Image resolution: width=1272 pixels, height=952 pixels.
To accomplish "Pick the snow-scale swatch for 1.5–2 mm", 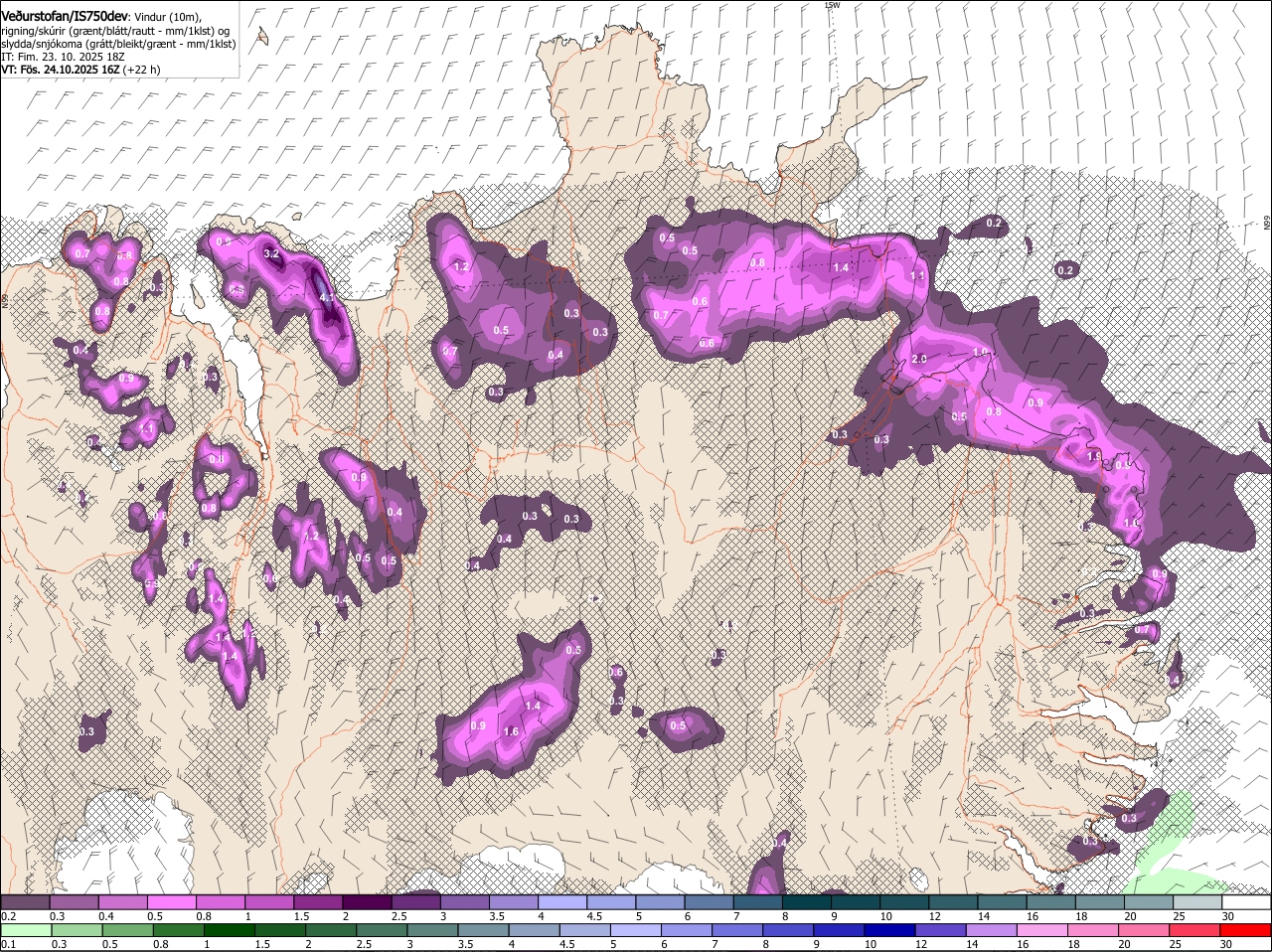I will [318, 902].
